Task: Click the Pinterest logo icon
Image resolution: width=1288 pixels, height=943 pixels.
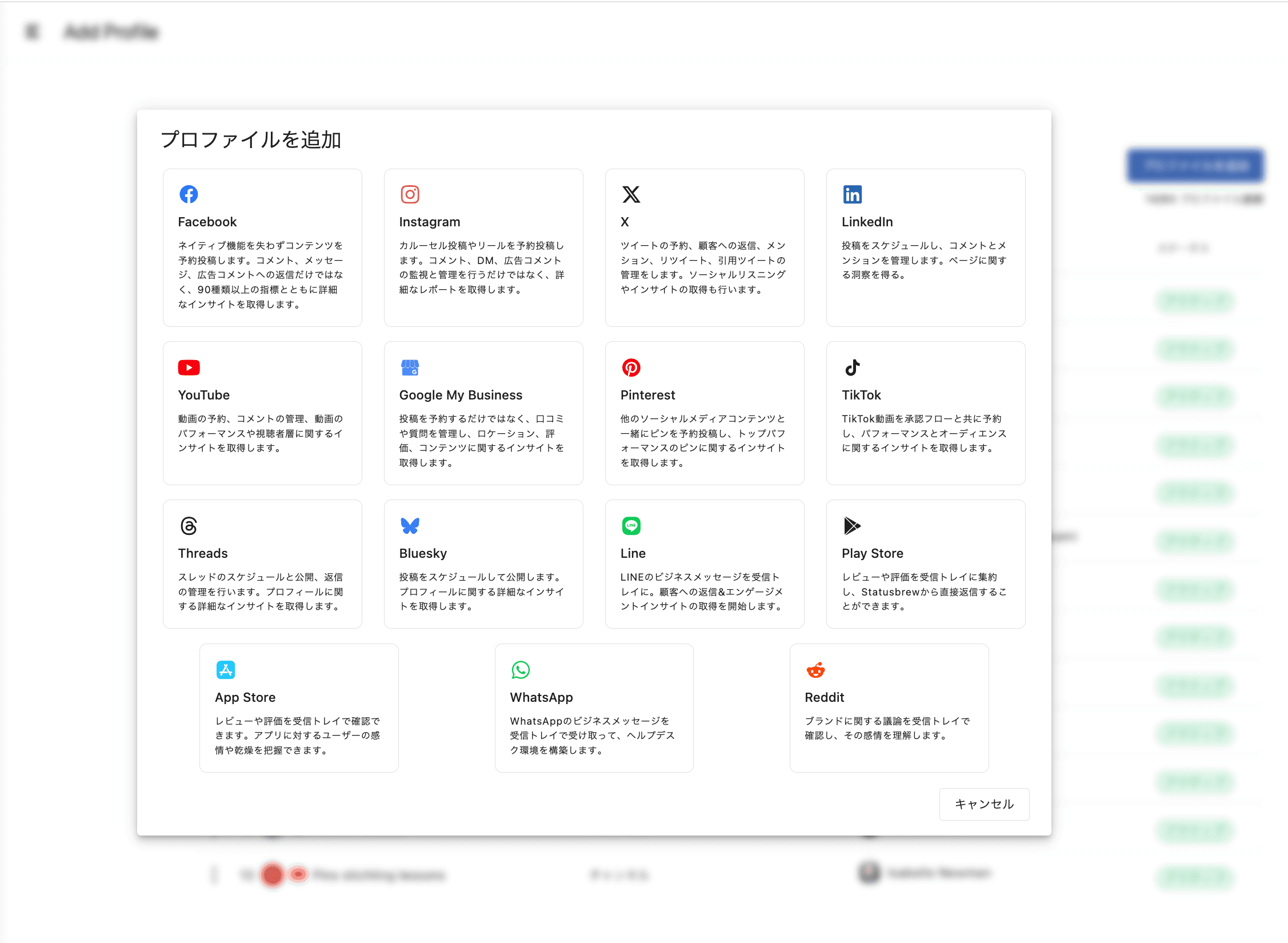Action: (631, 367)
